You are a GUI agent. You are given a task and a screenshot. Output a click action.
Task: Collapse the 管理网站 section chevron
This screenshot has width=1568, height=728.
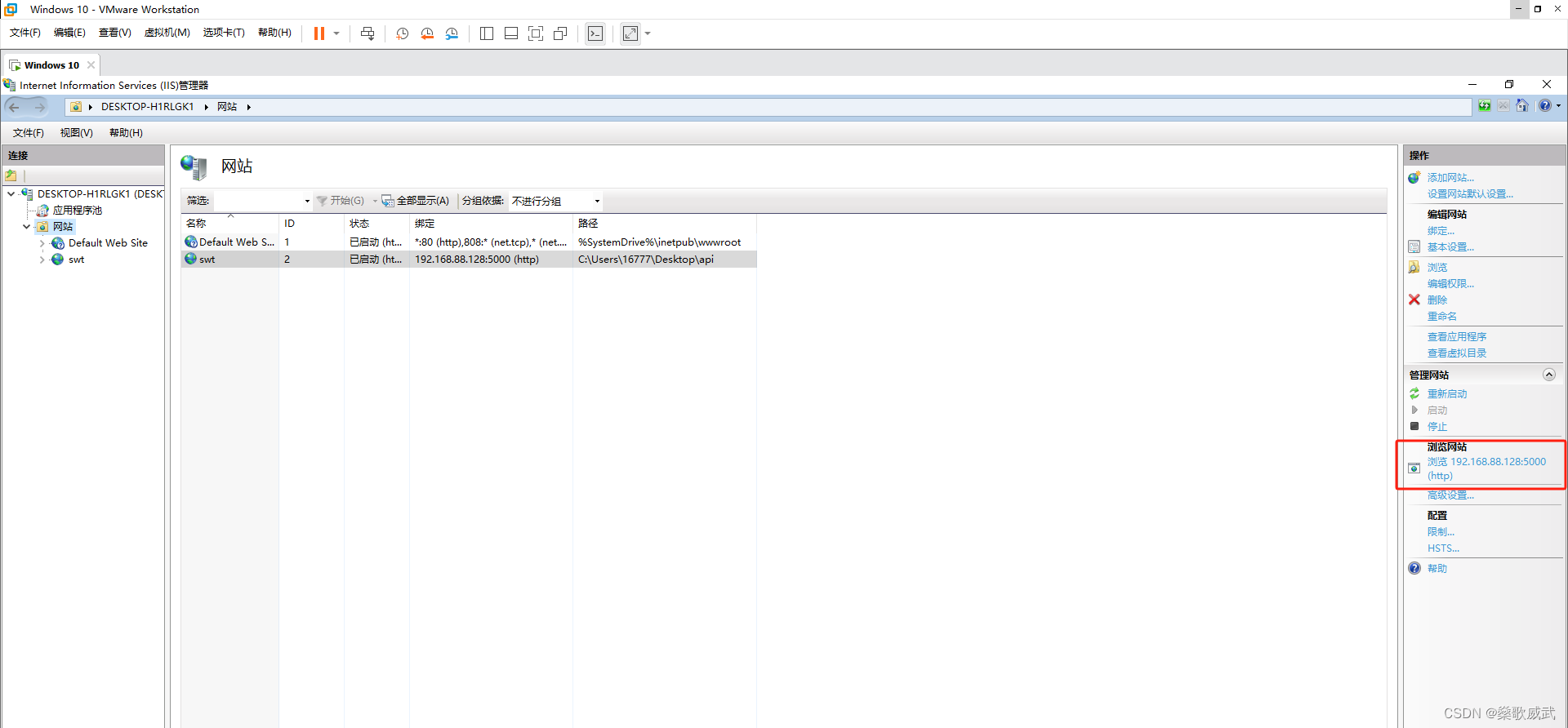1549,375
